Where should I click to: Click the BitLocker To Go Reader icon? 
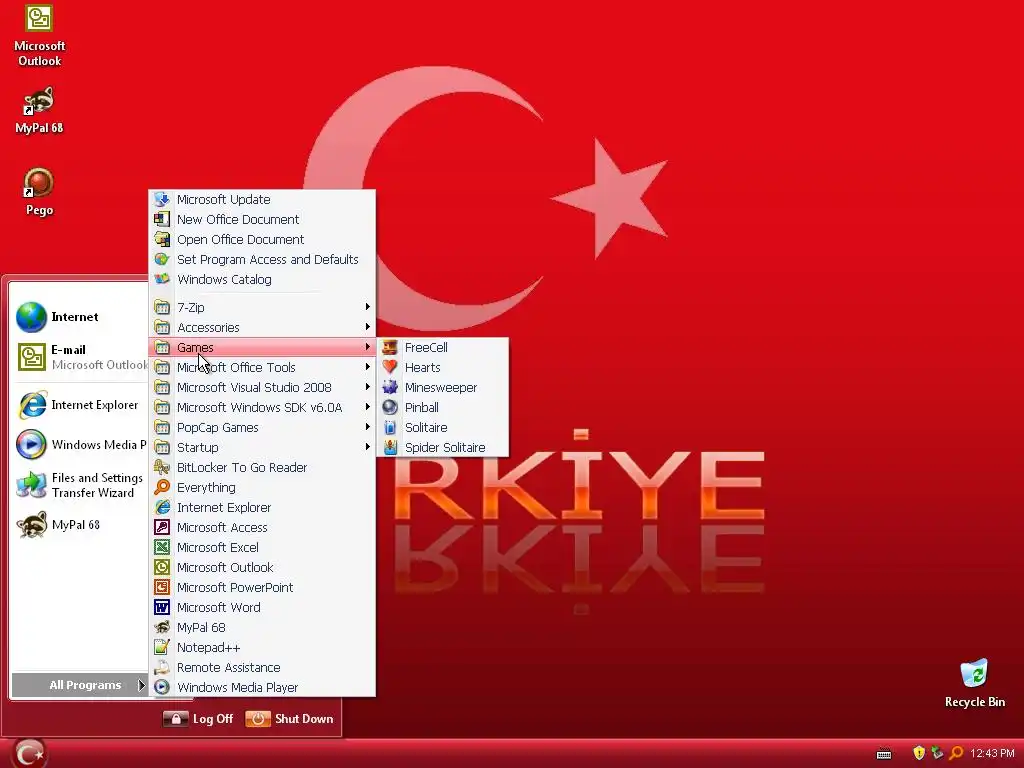[162, 468]
